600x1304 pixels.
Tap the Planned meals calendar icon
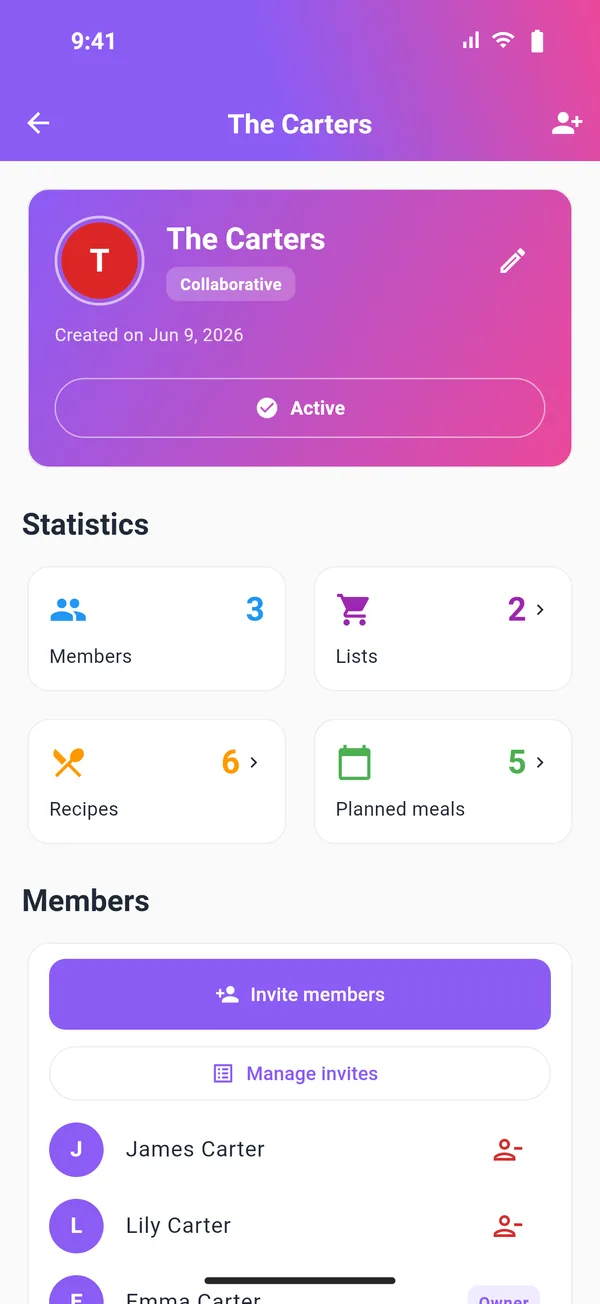tap(354, 762)
